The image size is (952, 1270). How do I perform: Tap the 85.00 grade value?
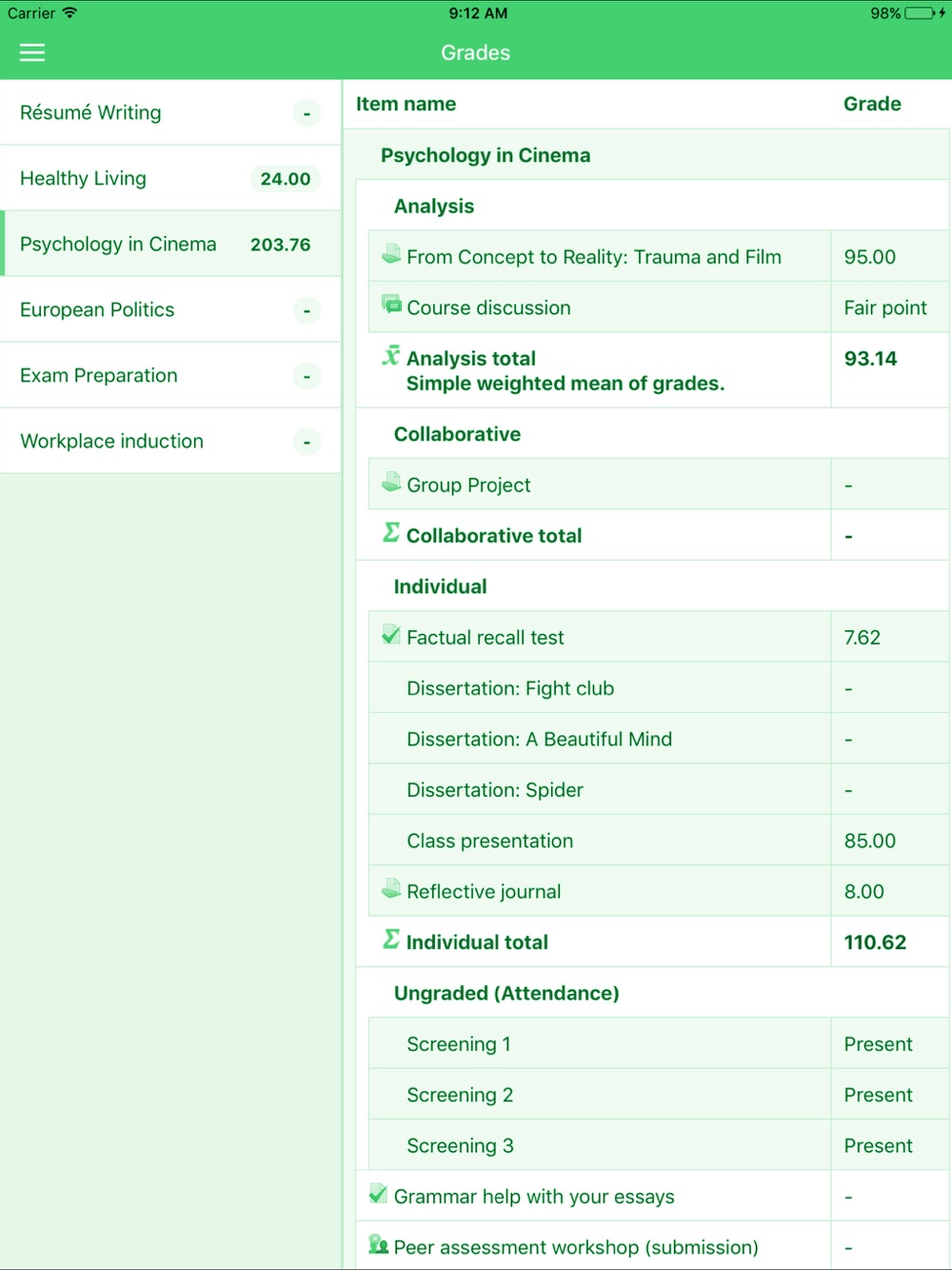click(x=870, y=841)
